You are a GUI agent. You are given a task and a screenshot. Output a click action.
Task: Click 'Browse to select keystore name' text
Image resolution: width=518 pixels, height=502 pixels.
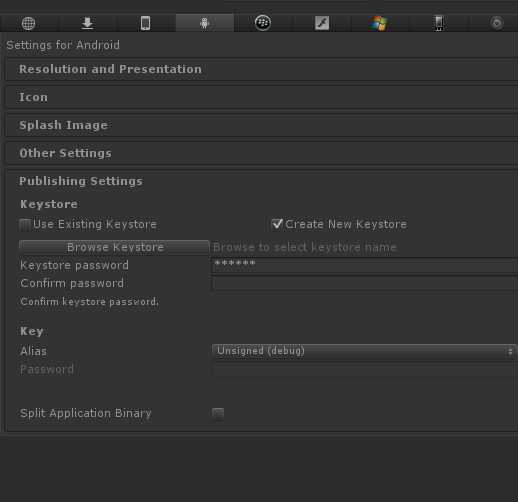304,247
